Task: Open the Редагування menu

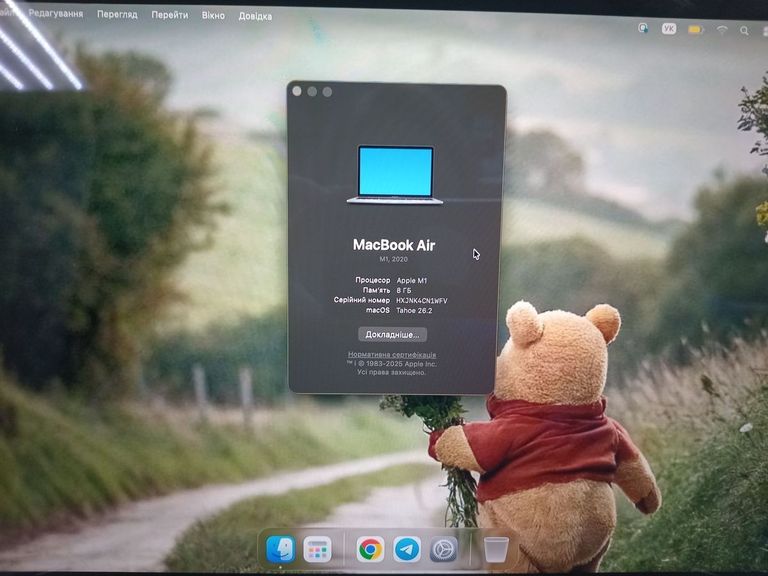Action: (x=56, y=14)
